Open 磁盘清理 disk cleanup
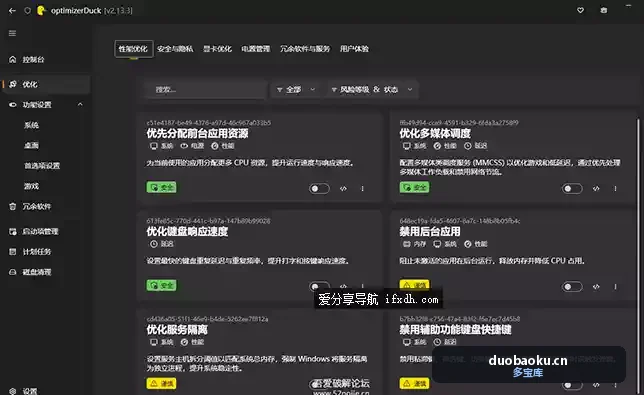Screen dimensions: 644x395 tap(45, 272)
